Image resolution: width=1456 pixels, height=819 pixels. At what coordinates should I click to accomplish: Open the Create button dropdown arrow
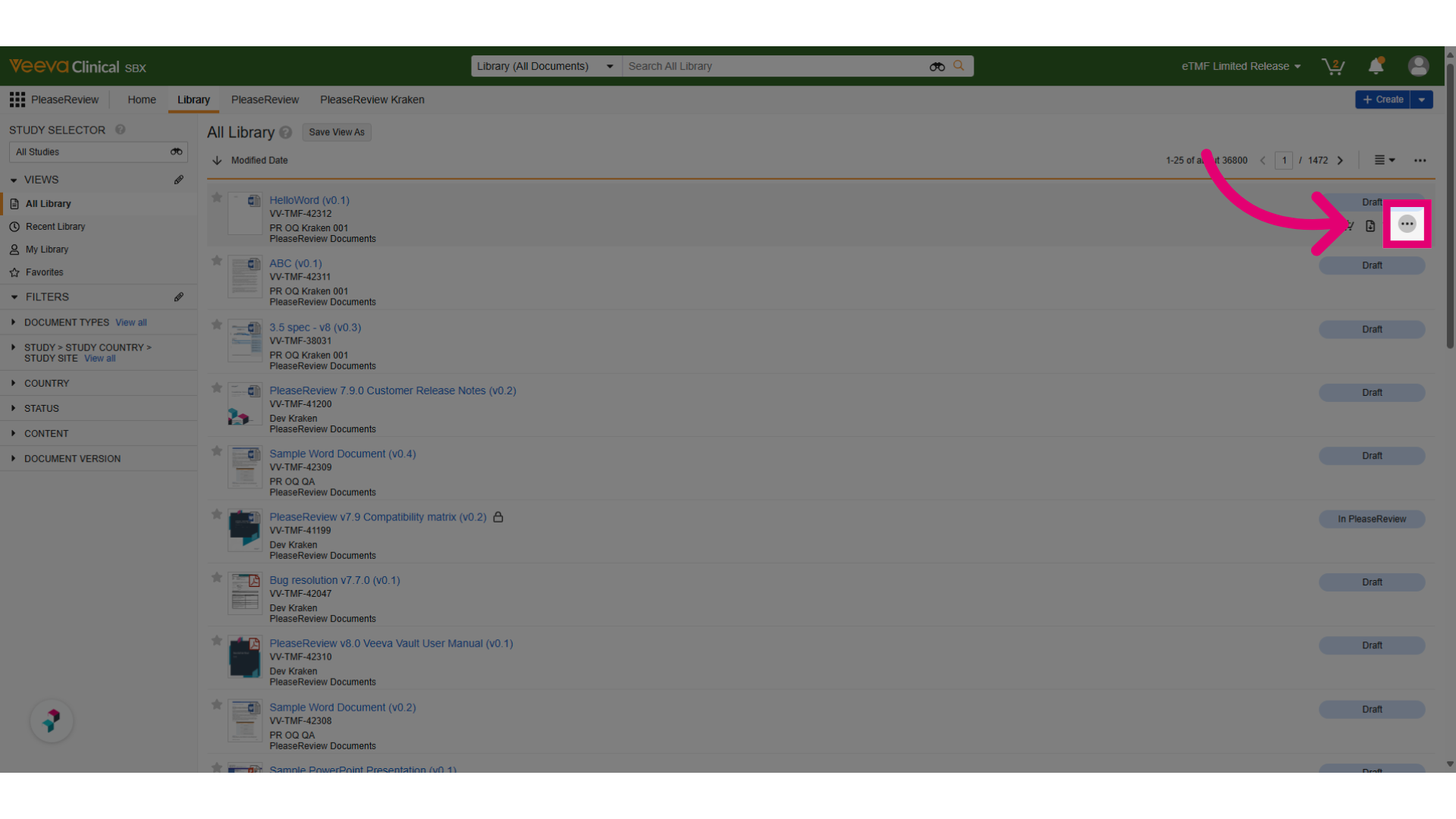coord(1422,99)
